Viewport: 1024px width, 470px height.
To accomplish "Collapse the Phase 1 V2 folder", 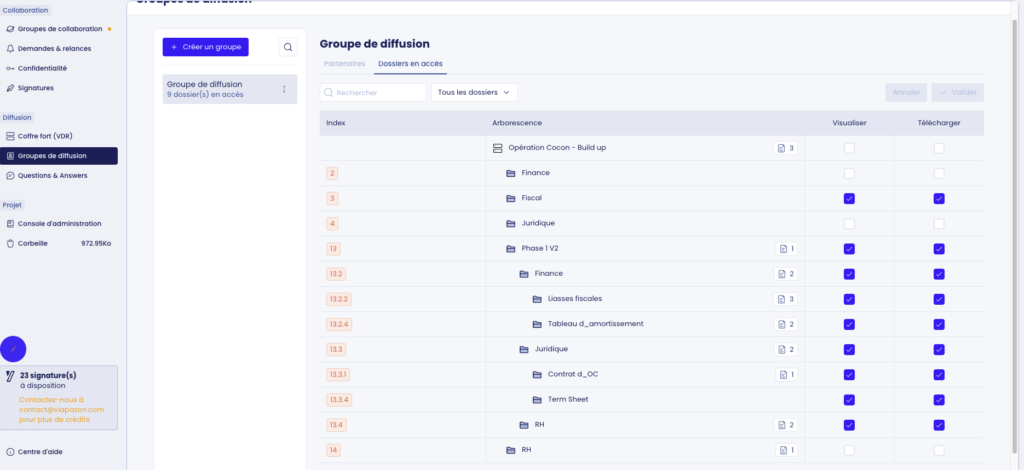I will [x=510, y=249].
